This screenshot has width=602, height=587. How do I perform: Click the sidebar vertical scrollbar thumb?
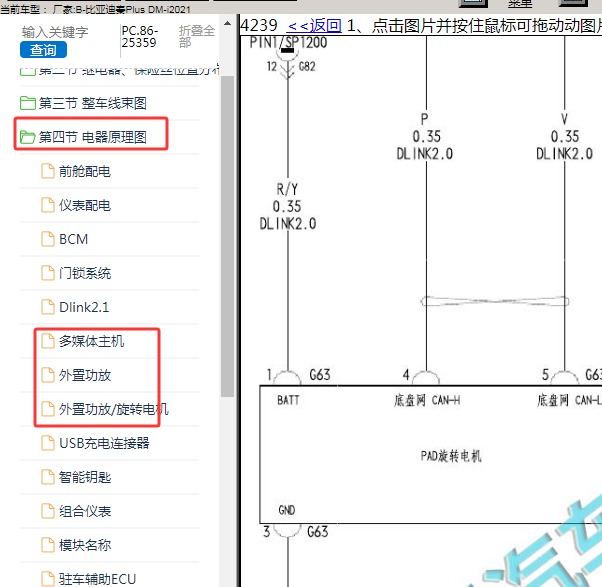point(227,236)
